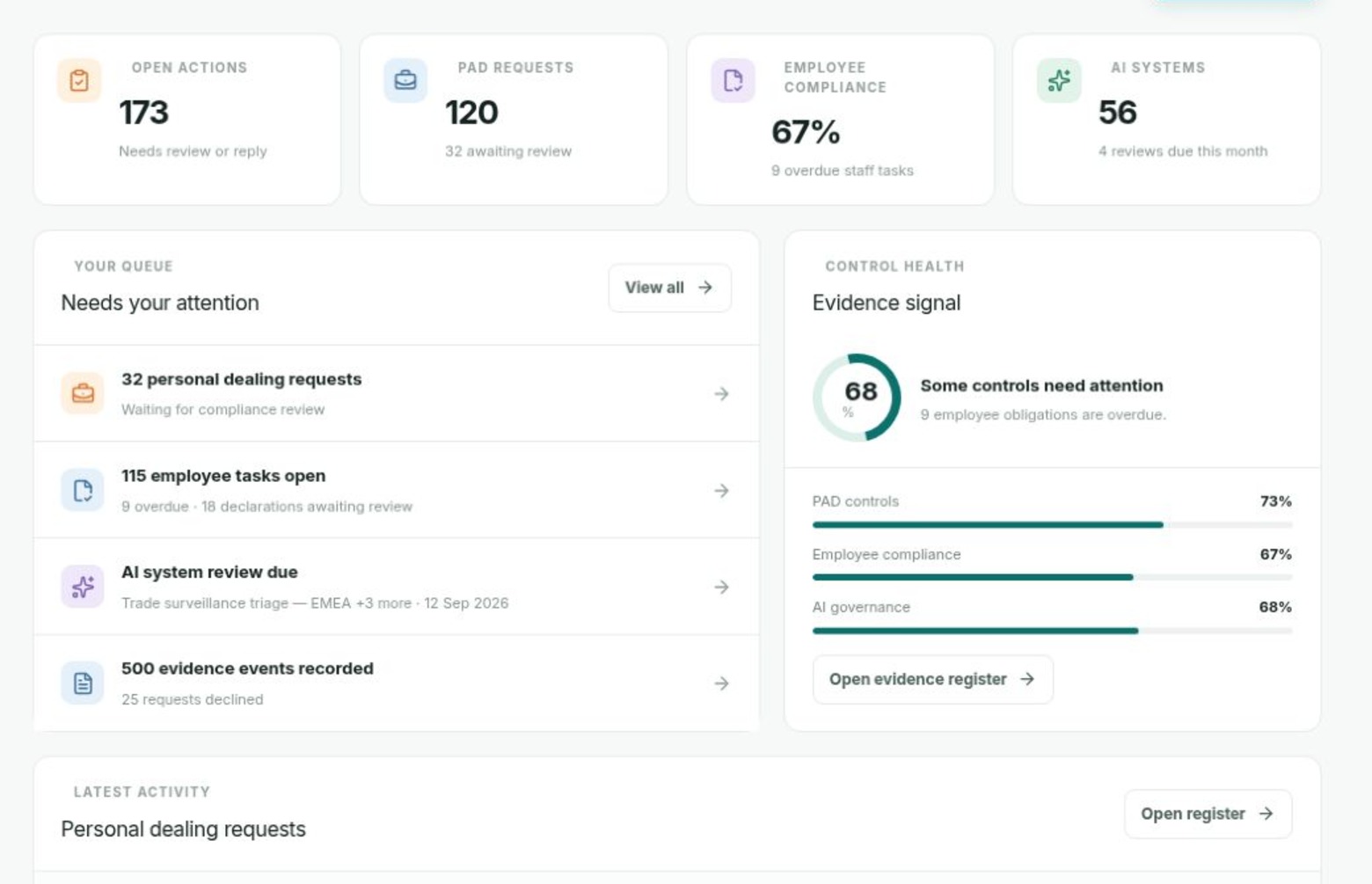This screenshot has width=1372, height=884.
Task: Click 'Evidence signal' heading
Action: (x=886, y=303)
